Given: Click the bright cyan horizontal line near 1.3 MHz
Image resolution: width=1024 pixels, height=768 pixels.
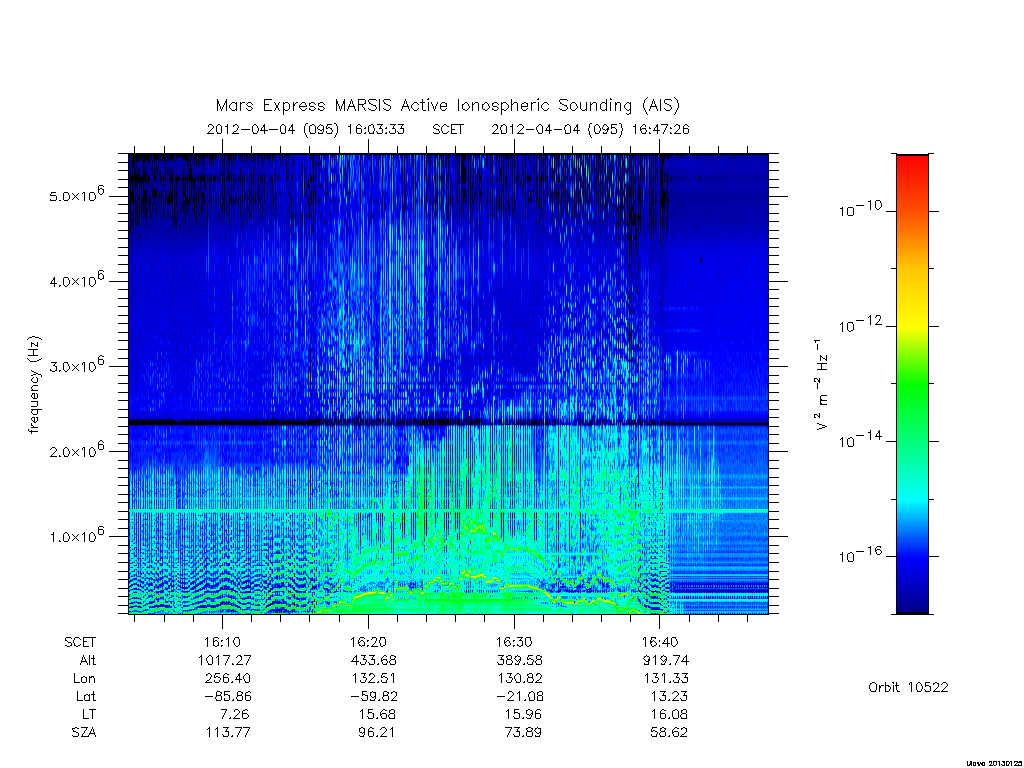Looking at the screenshot, I should coord(448,511).
